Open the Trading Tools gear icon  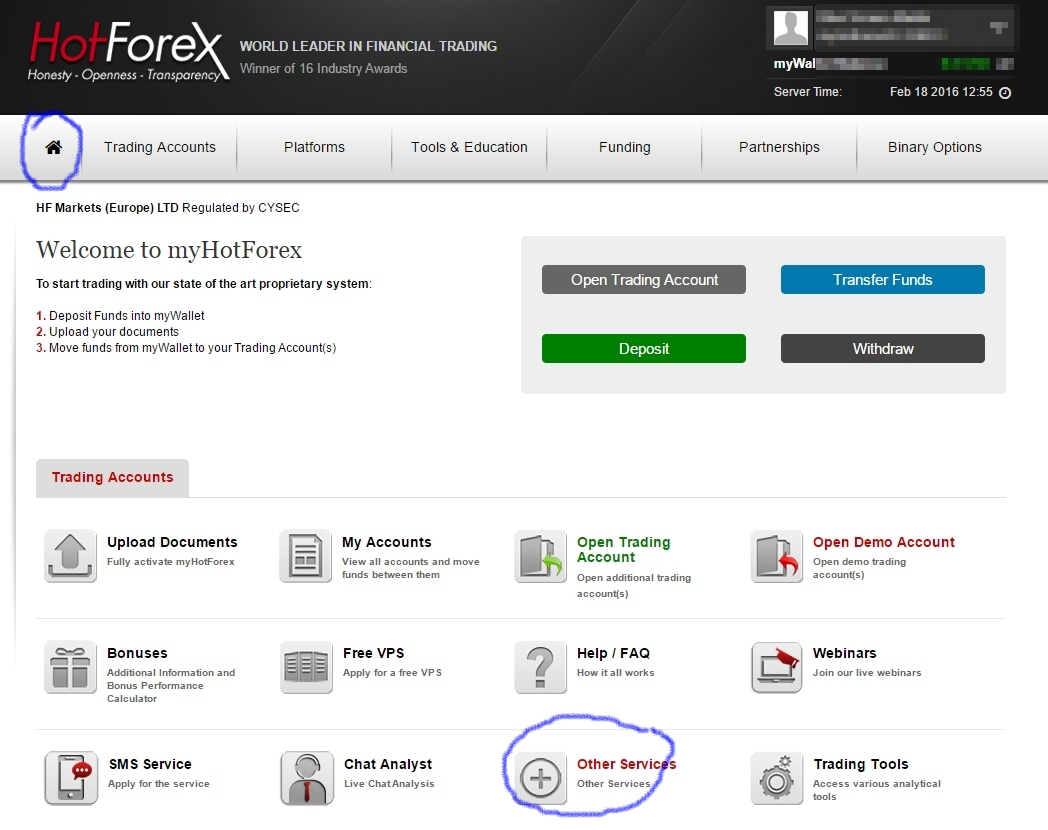[777, 779]
